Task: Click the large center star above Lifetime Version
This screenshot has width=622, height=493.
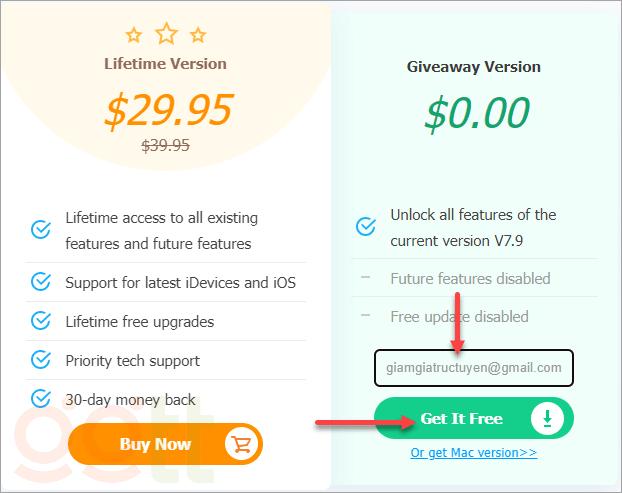Action: (x=166, y=34)
